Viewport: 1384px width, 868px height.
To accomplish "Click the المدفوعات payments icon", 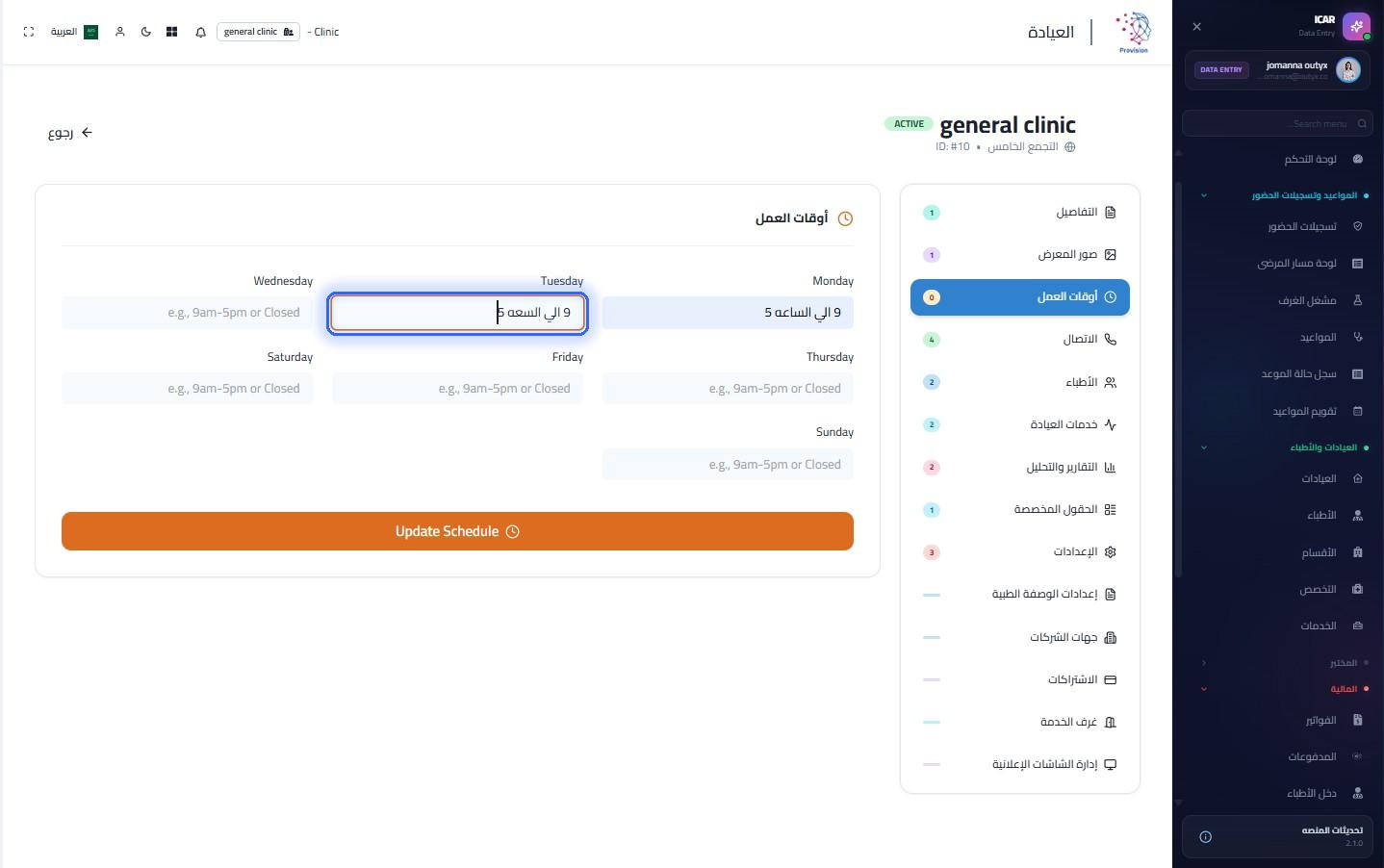I will click(x=1357, y=756).
